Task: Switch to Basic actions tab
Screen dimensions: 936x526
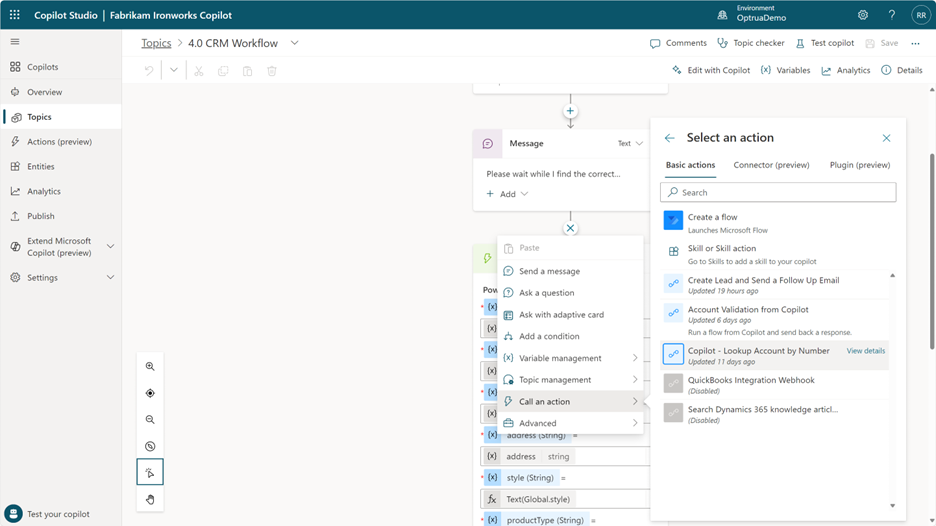Action: (x=690, y=165)
